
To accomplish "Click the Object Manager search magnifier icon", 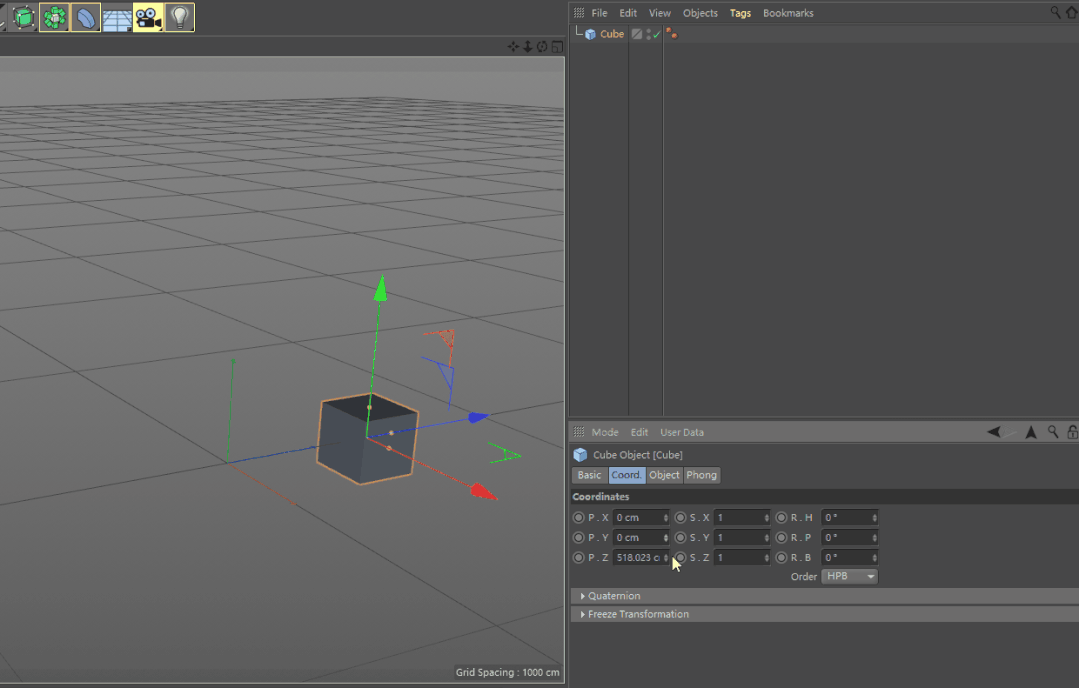I will coord(1055,12).
